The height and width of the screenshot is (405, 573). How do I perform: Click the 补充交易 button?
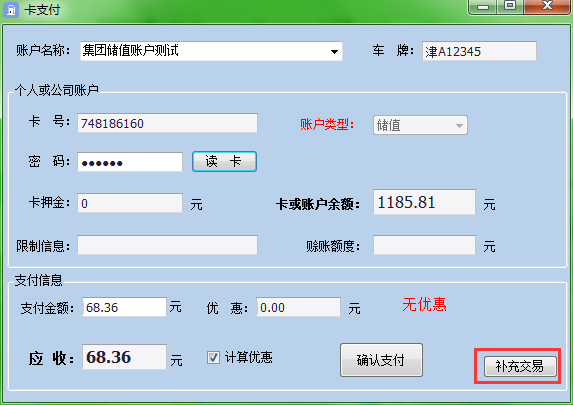point(520,366)
